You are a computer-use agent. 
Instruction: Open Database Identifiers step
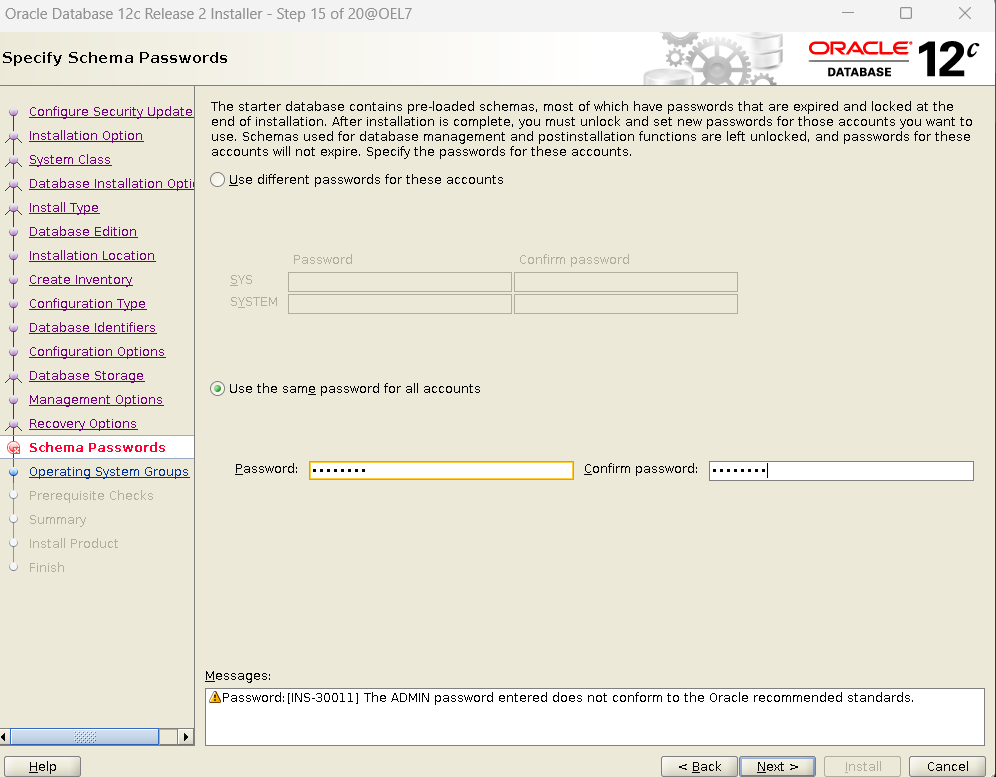(x=93, y=328)
